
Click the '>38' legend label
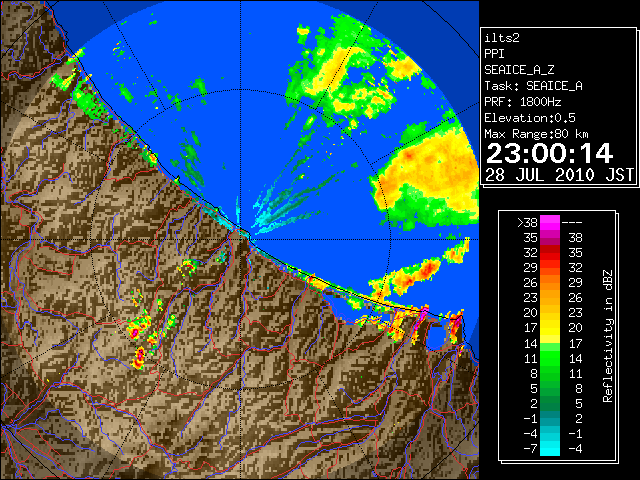(x=527, y=223)
